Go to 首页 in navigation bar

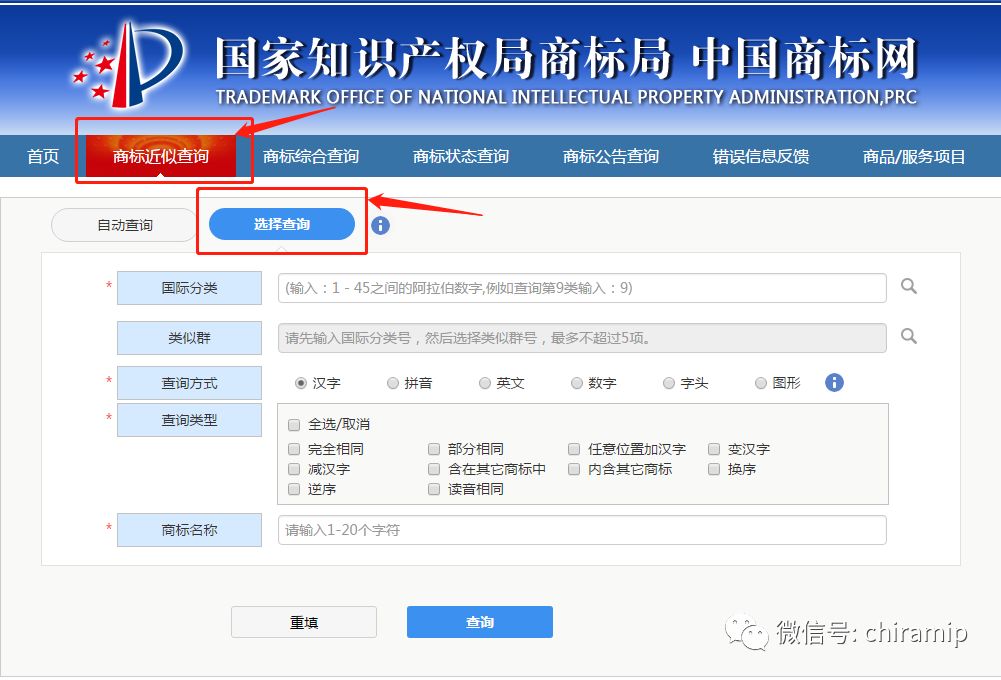(x=43, y=156)
